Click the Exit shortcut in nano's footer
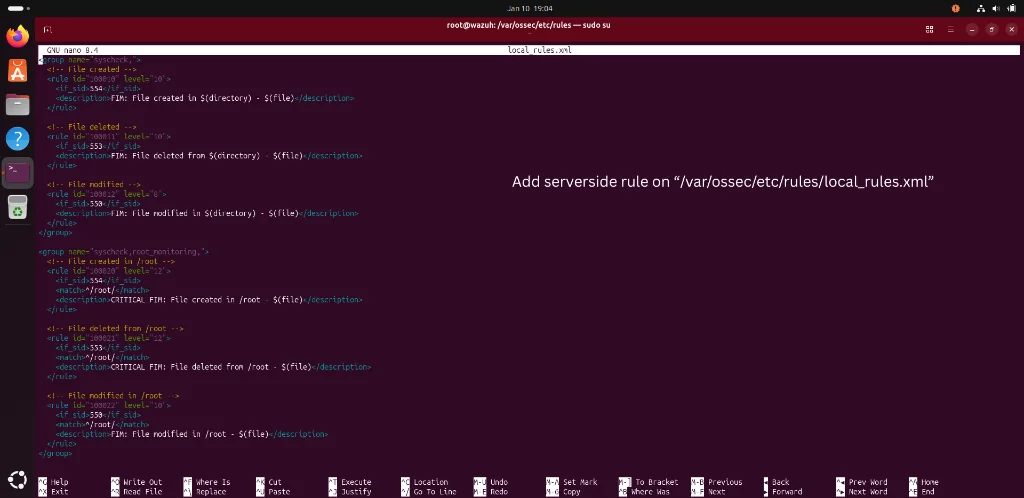The image size is (1024, 498). (x=59, y=492)
